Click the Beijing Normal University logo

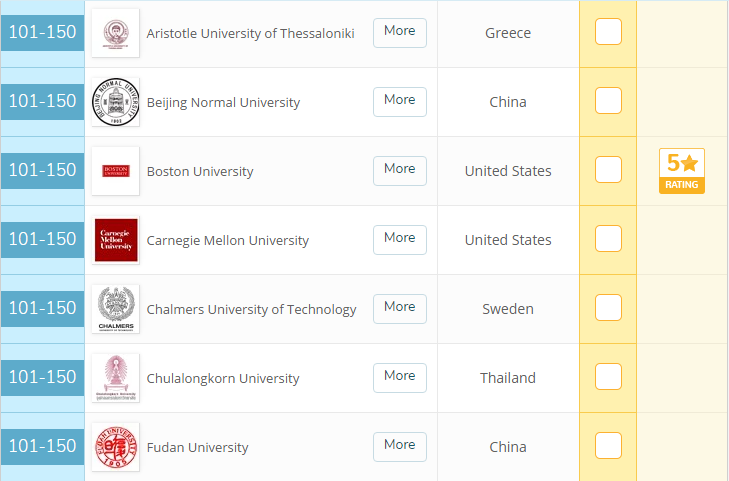point(115,102)
